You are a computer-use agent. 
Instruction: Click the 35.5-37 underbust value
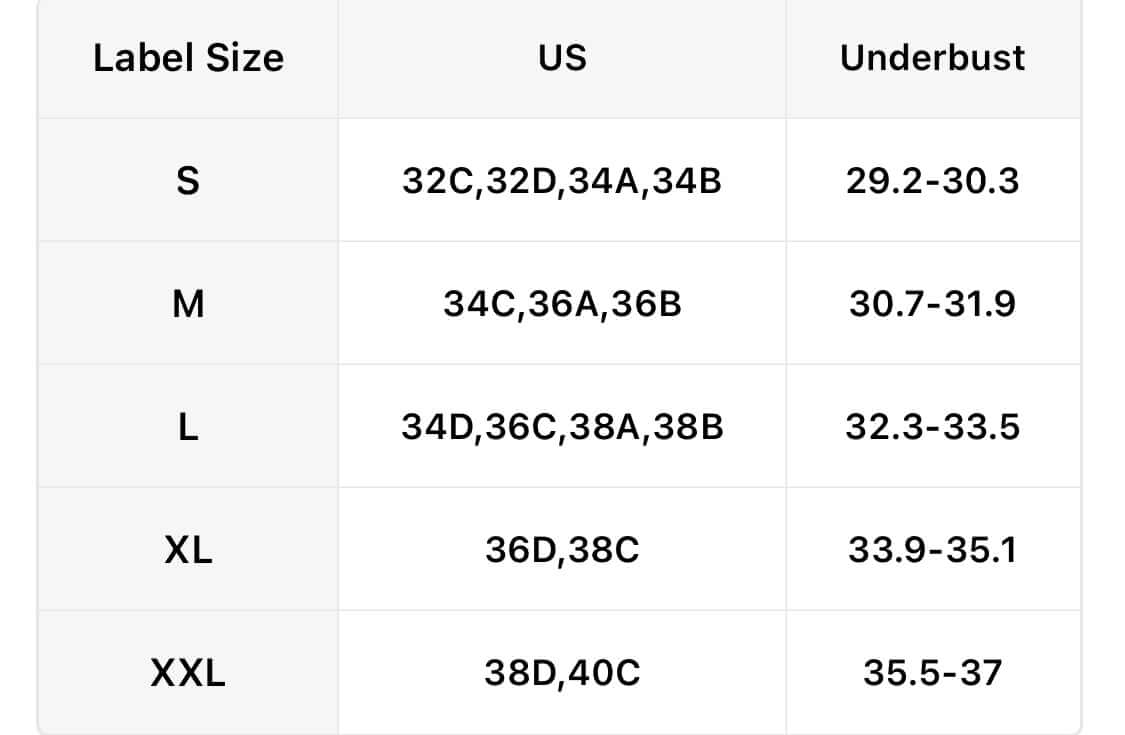932,673
